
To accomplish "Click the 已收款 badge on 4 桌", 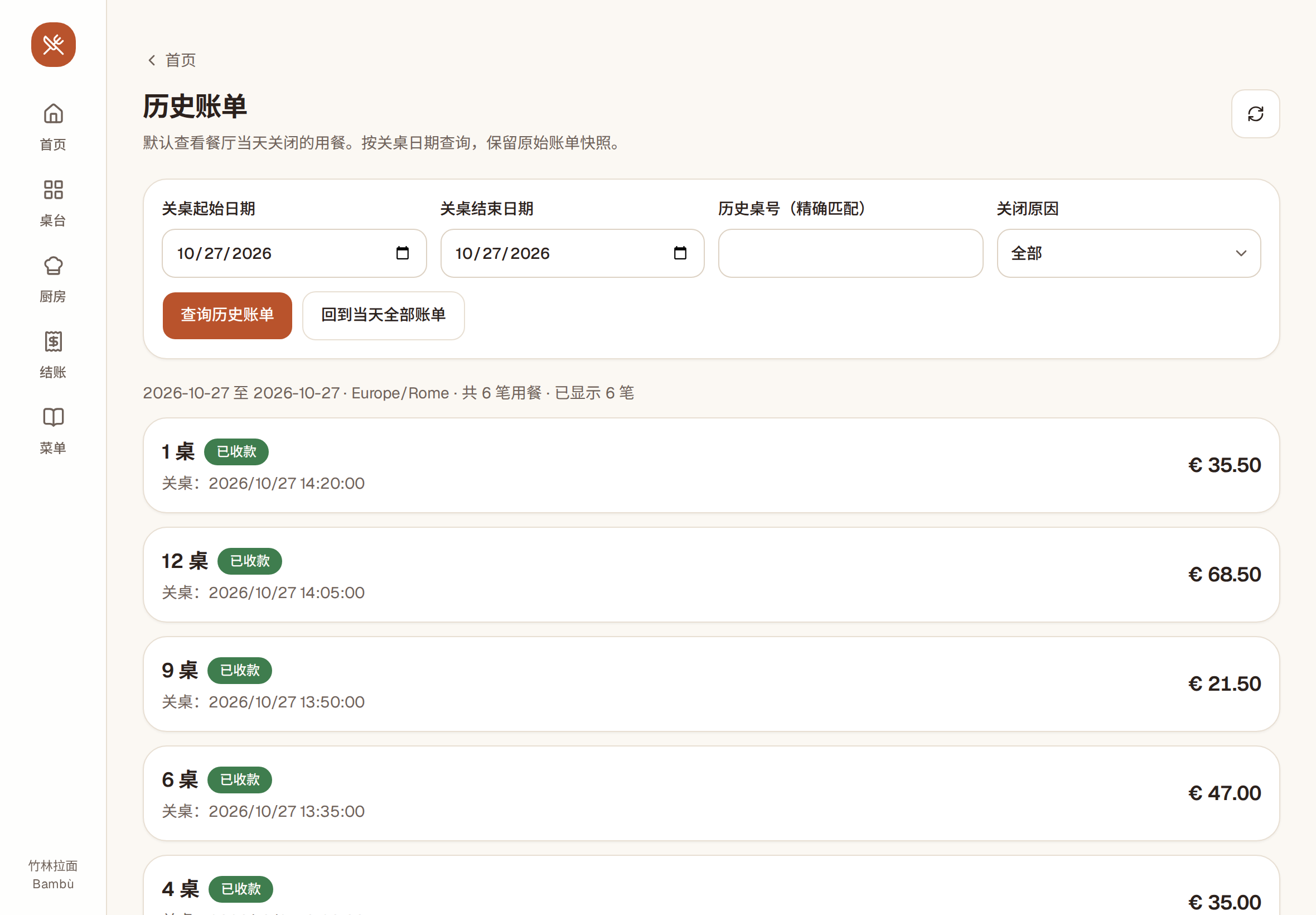I will coord(241,889).
